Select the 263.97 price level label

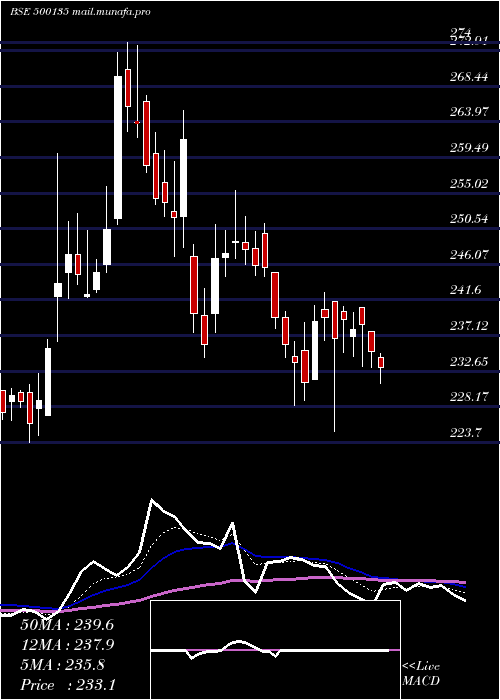(x=468, y=112)
